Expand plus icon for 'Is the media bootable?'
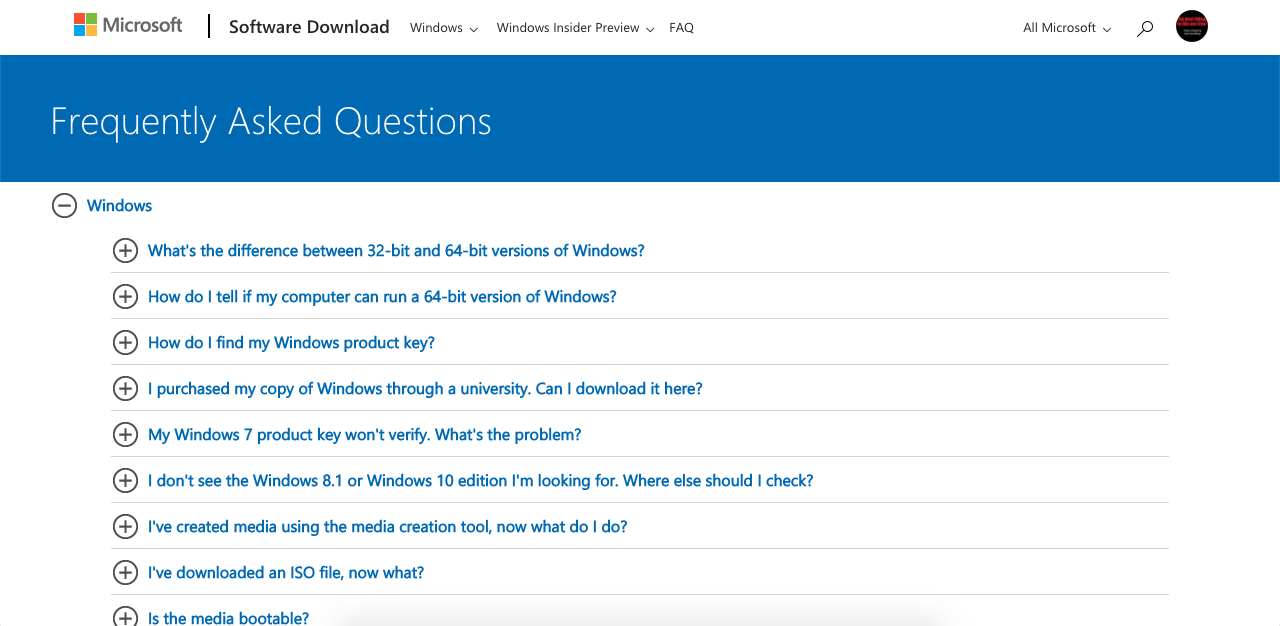The width and height of the screenshot is (1280, 626). [125, 616]
